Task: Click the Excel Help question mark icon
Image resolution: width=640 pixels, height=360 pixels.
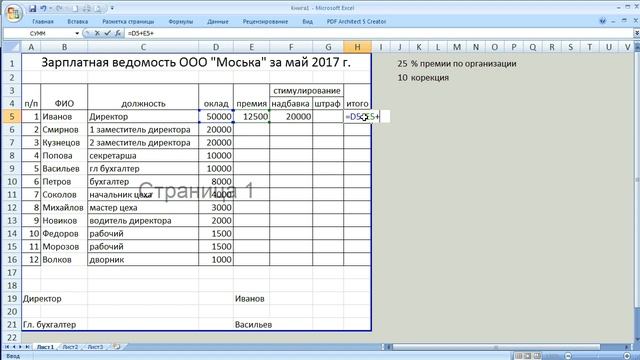Action: [x=602, y=21]
